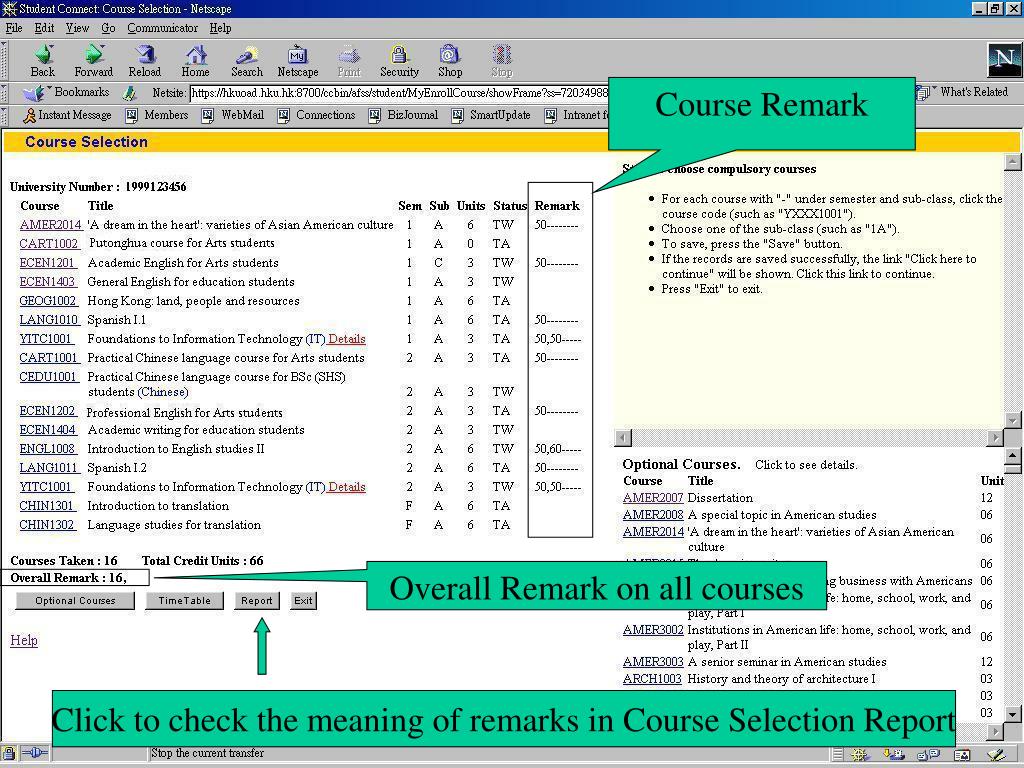Open the ENGL1008 course code link
1024x768 pixels.
pos(48,449)
